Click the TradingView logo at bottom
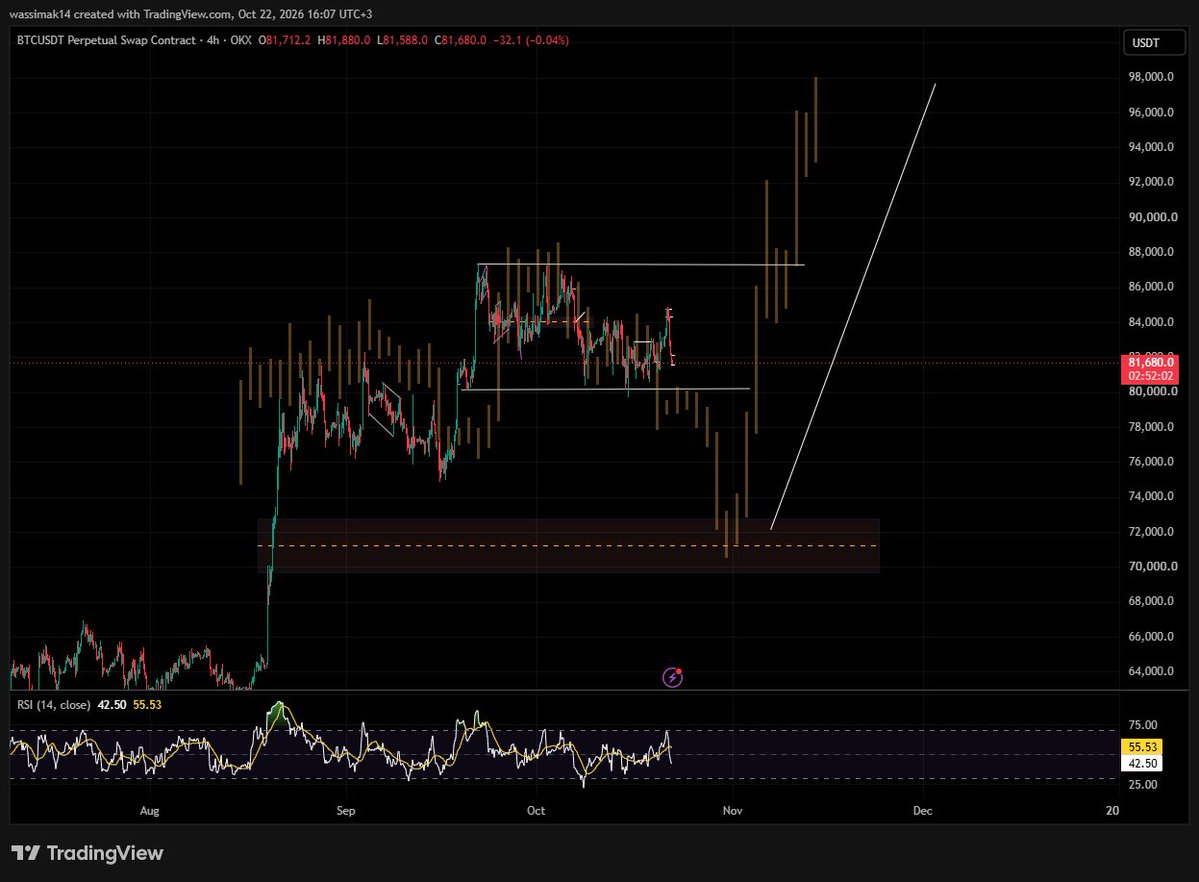1199x882 pixels. 88,853
